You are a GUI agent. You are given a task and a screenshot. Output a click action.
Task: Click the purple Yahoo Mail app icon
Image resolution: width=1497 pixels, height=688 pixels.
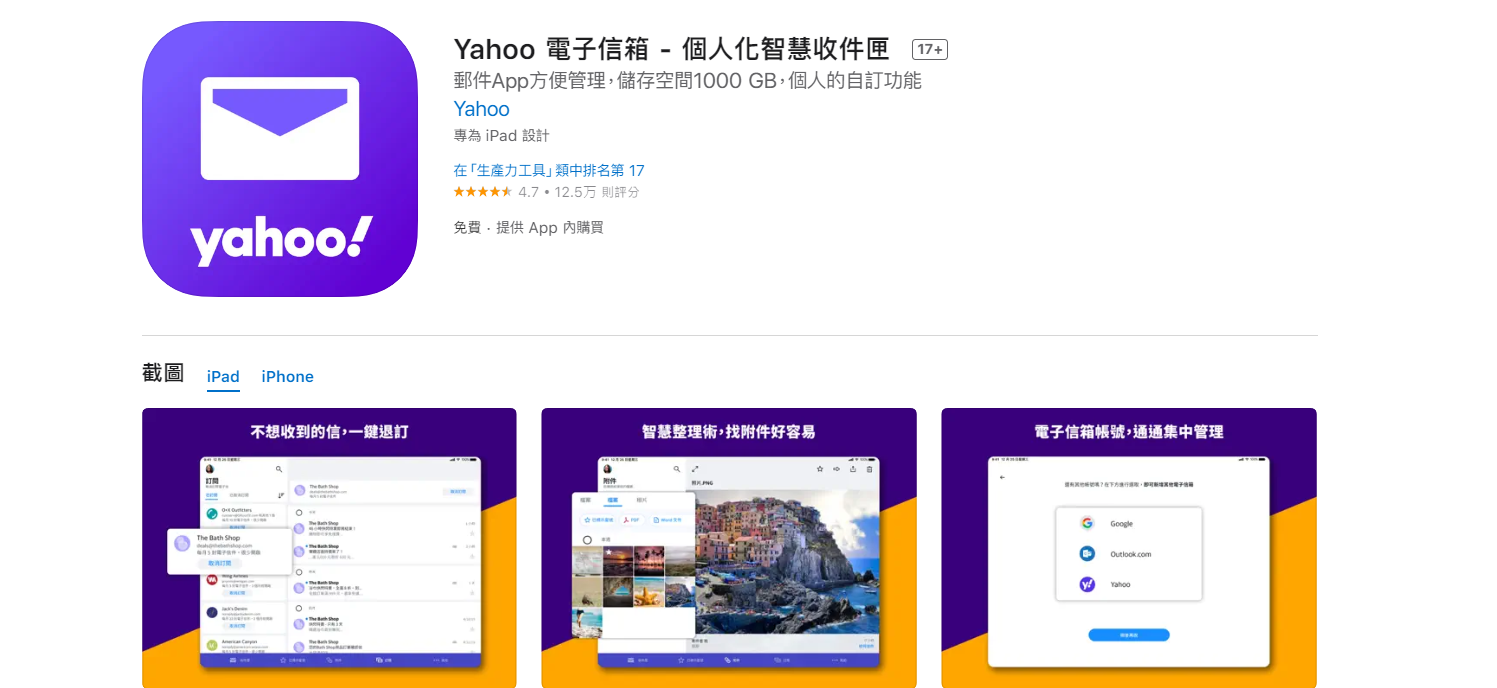[x=280, y=159]
